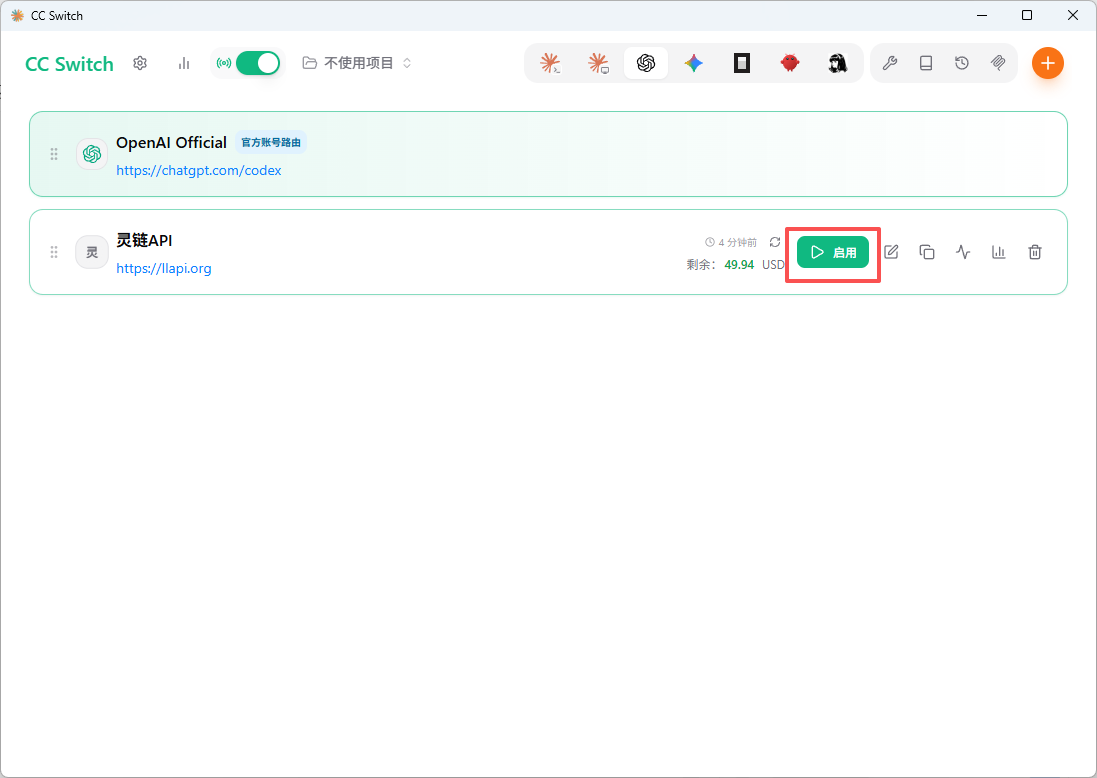This screenshot has height=778, width=1097.
Task: Open the https://llapi.org link
Action: 164,268
